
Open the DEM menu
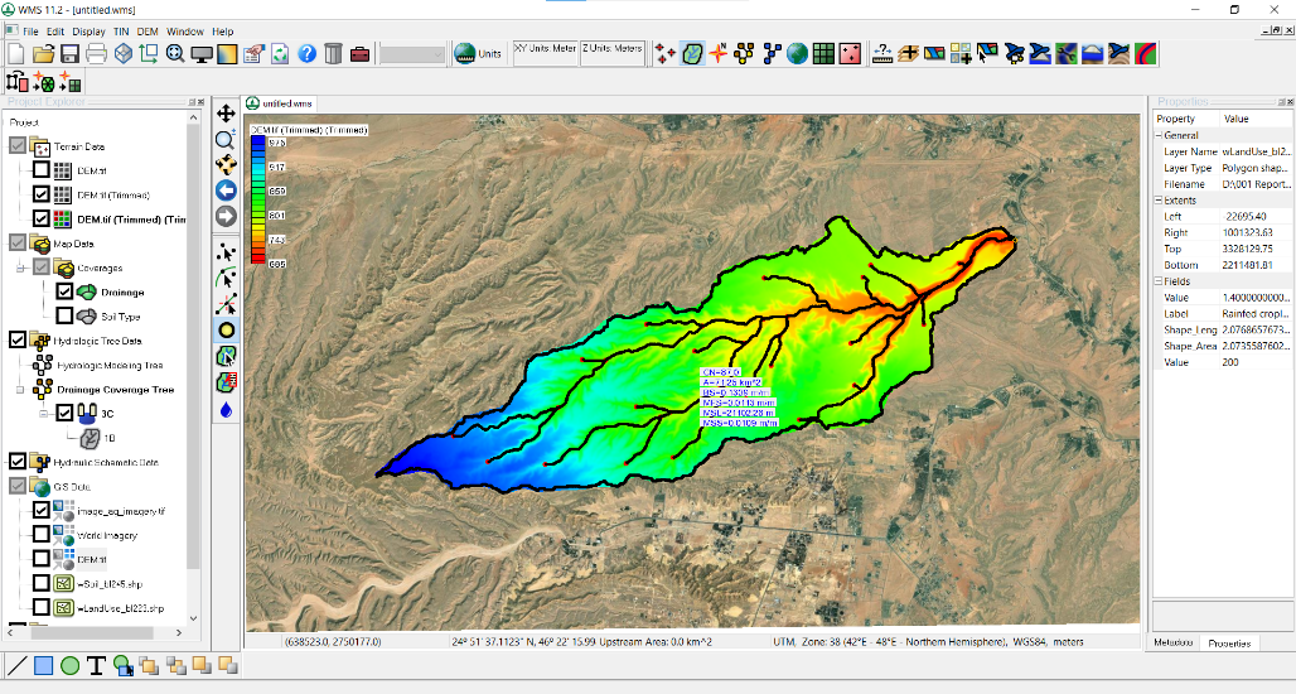coord(147,32)
